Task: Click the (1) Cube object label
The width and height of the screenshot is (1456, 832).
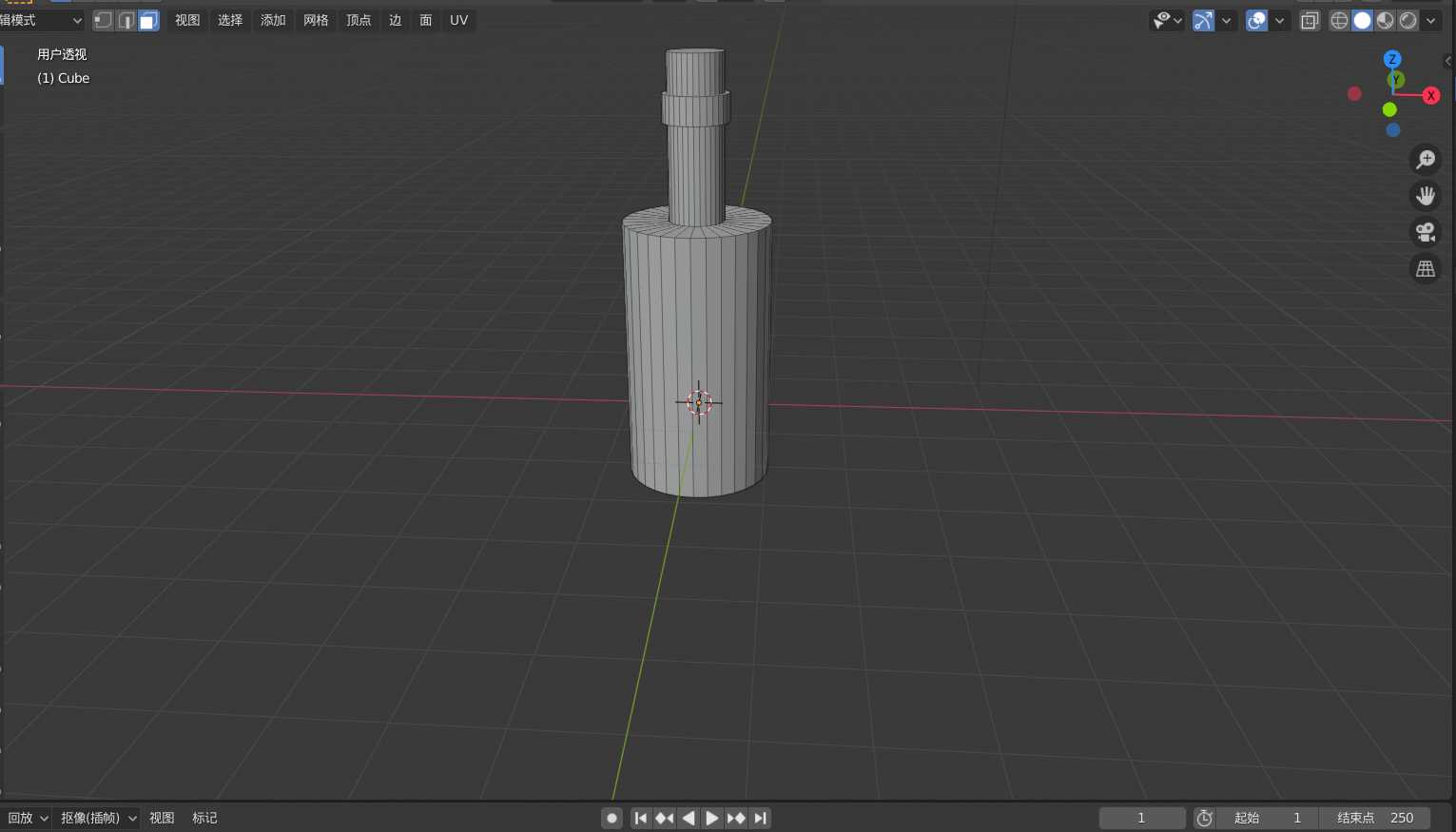Action: [x=63, y=78]
